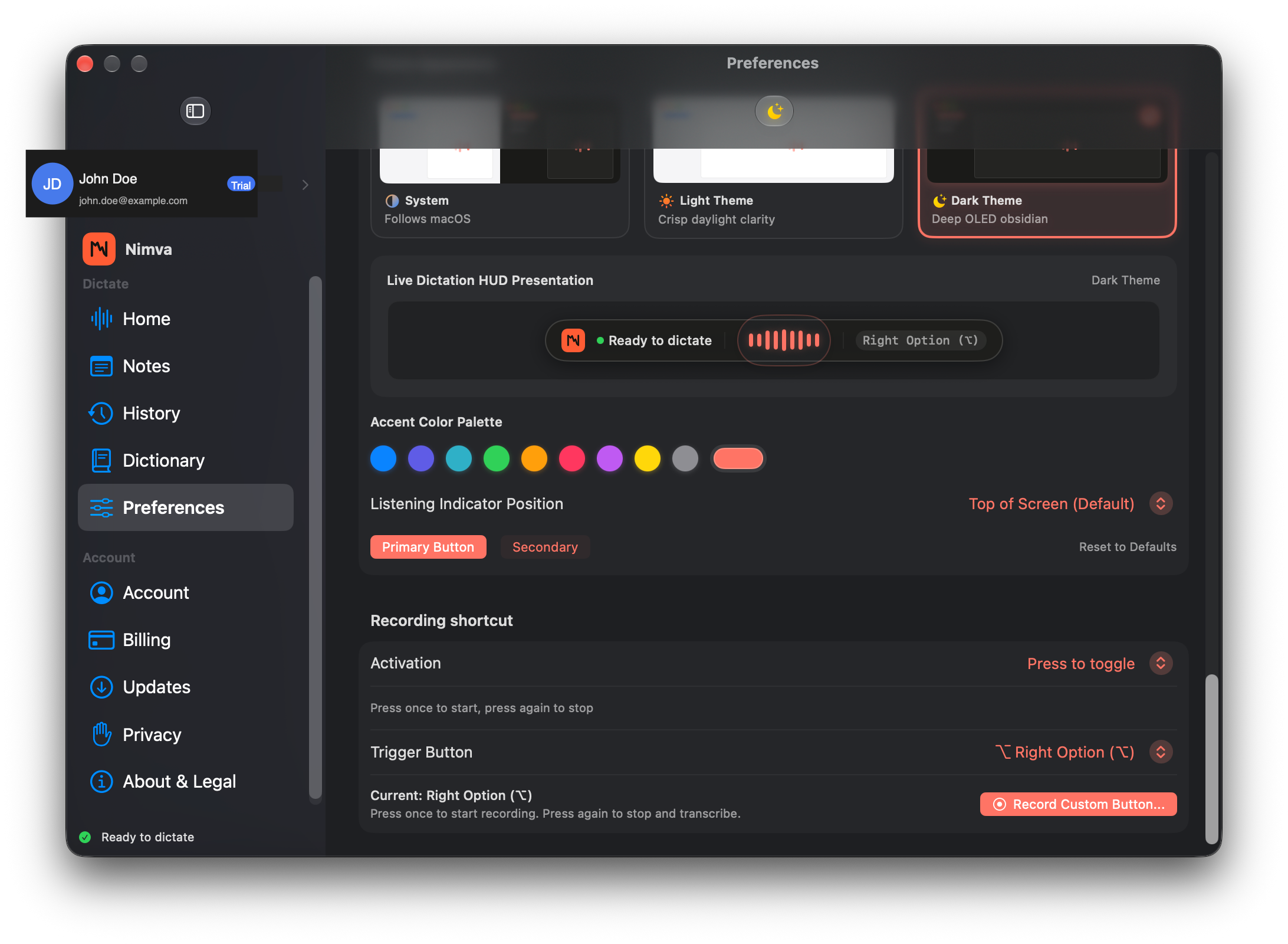Pick the yellow accent color
The height and width of the screenshot is (944, 1288).
click(648, 458)
